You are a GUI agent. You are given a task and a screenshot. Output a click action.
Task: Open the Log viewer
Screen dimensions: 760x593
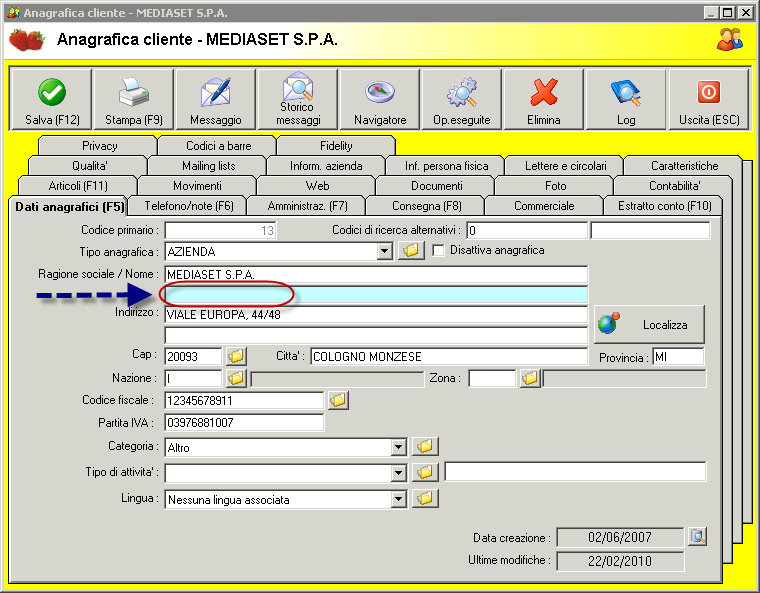coord(626,100)
